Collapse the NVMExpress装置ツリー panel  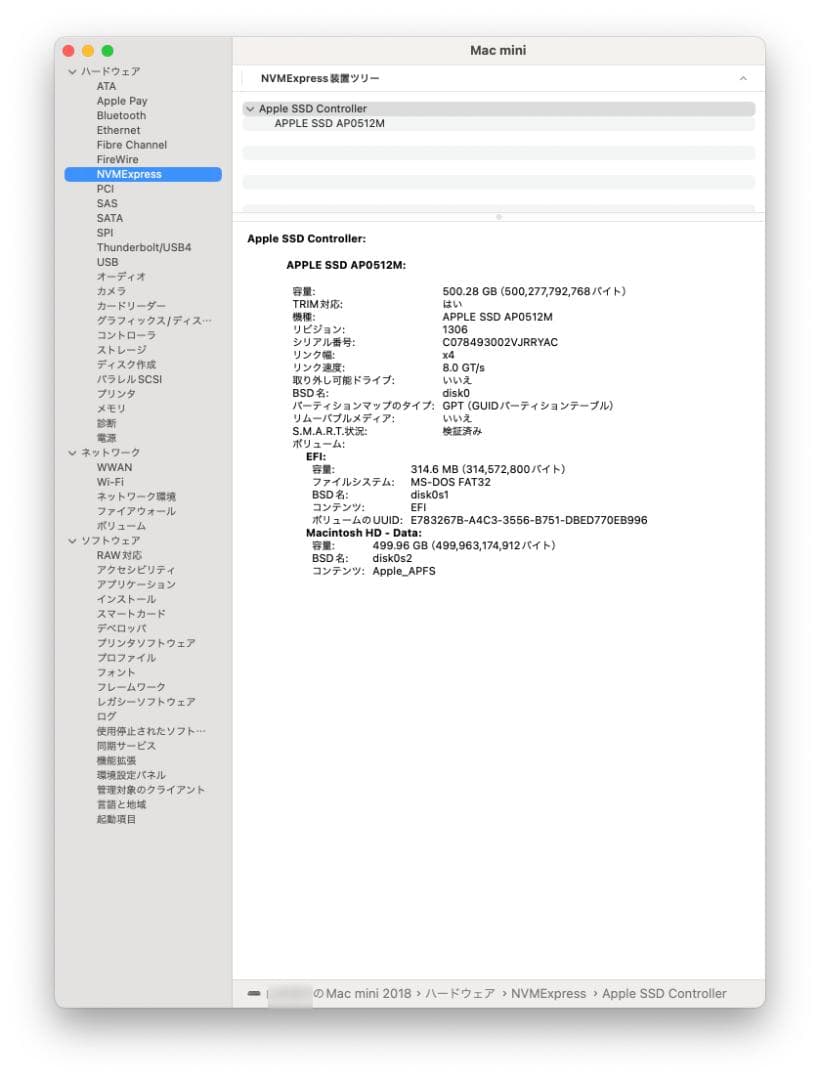742,77
